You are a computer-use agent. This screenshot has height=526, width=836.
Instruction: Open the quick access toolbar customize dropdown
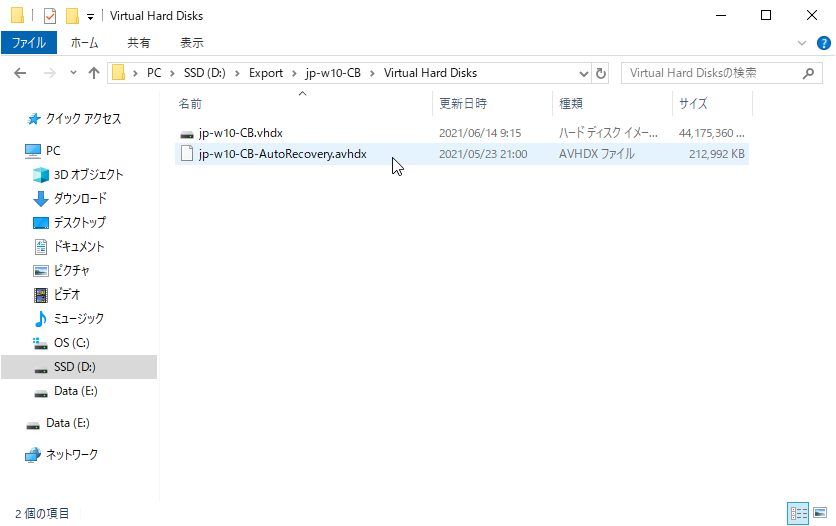(91, 17)
